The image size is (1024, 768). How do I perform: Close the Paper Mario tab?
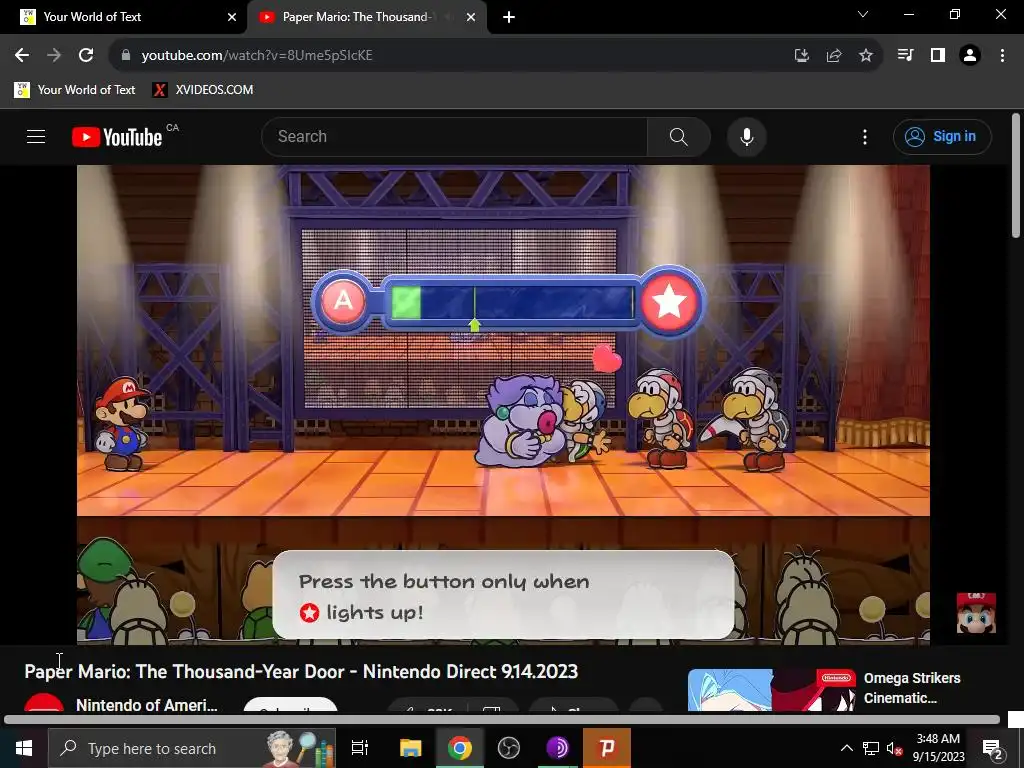point(471,18)
